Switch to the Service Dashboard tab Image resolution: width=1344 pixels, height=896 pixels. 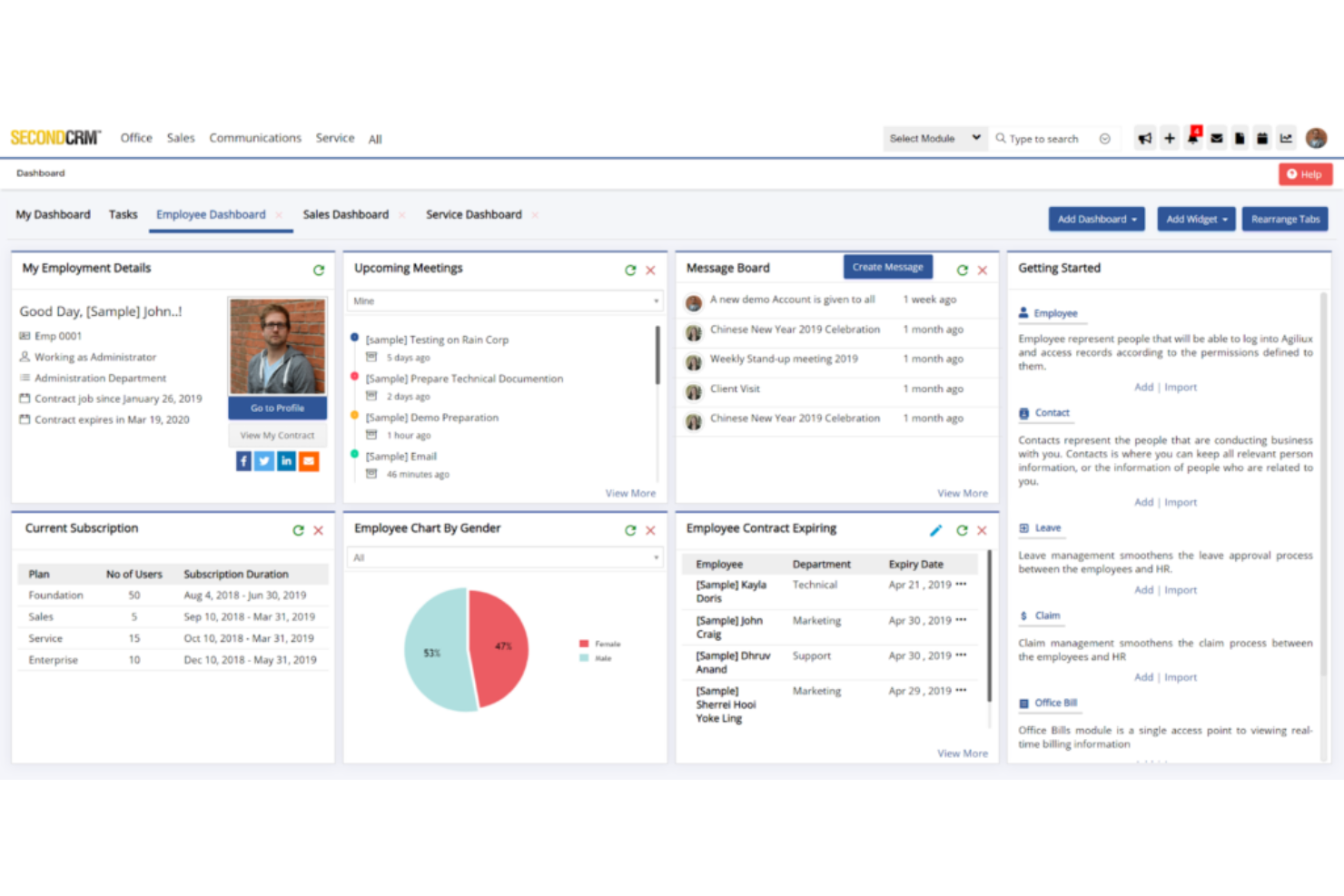[473, 214]
